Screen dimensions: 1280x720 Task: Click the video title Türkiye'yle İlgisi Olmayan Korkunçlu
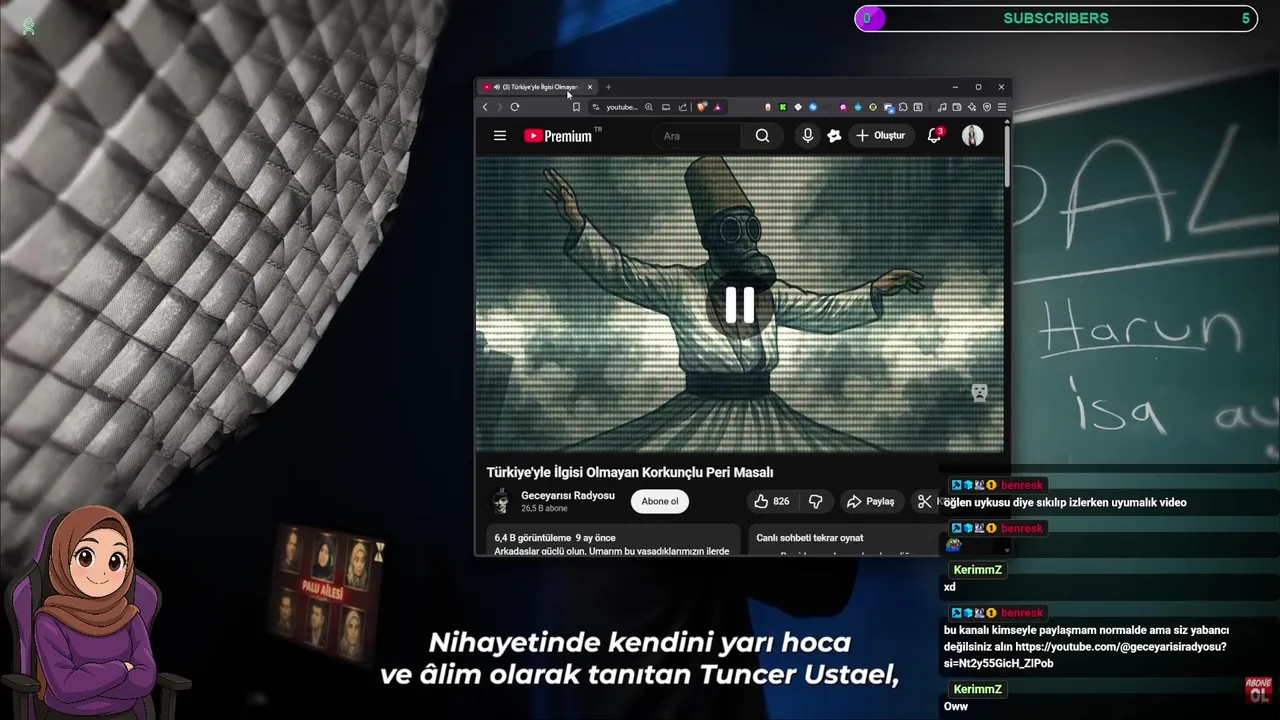[x=630, y=472]
